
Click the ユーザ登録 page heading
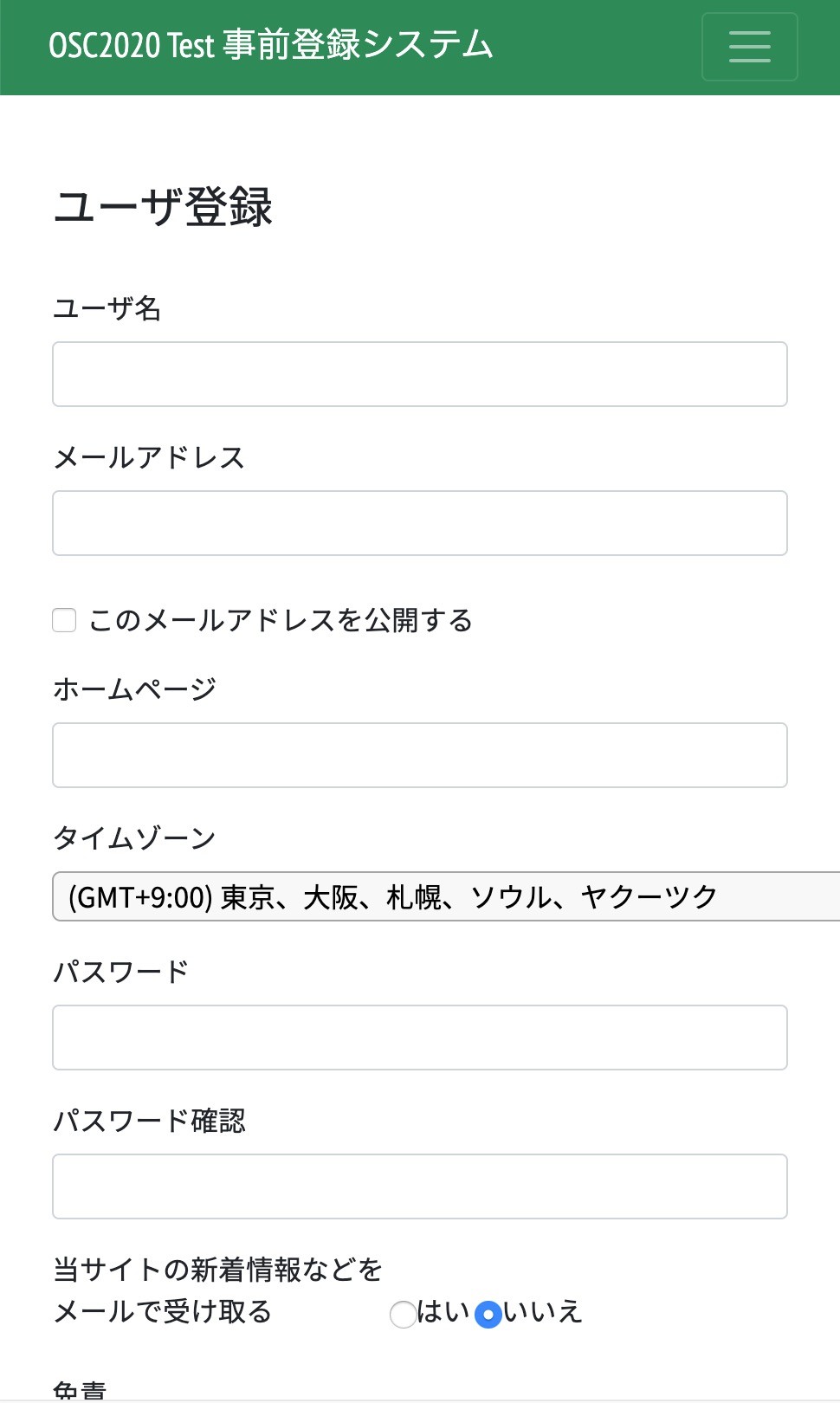(x=163, y=208)
